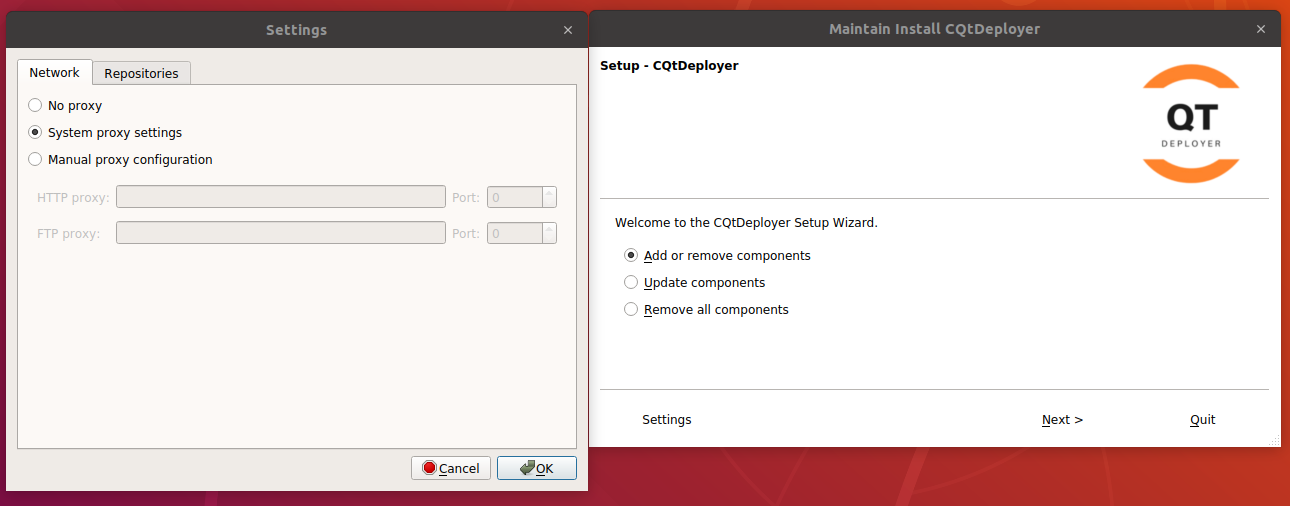The height and width of the screenshot is (506, 1290).
Task: Select the No proxy option
Action: coord(36,105)
